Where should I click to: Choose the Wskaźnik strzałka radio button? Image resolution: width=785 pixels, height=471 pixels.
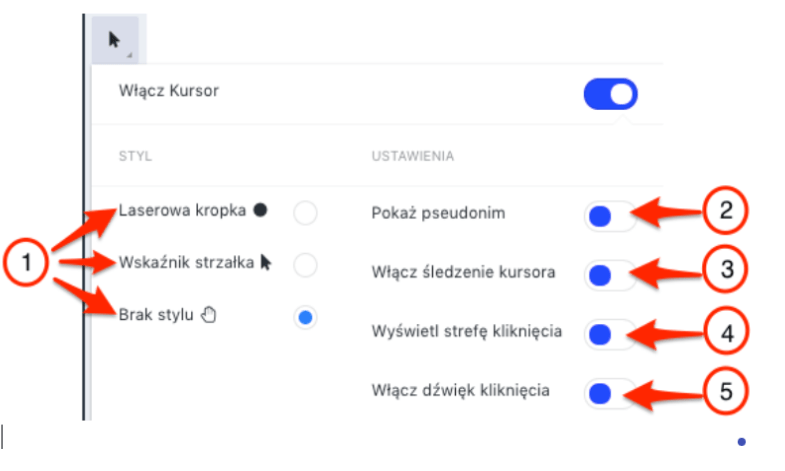[306, 264]
